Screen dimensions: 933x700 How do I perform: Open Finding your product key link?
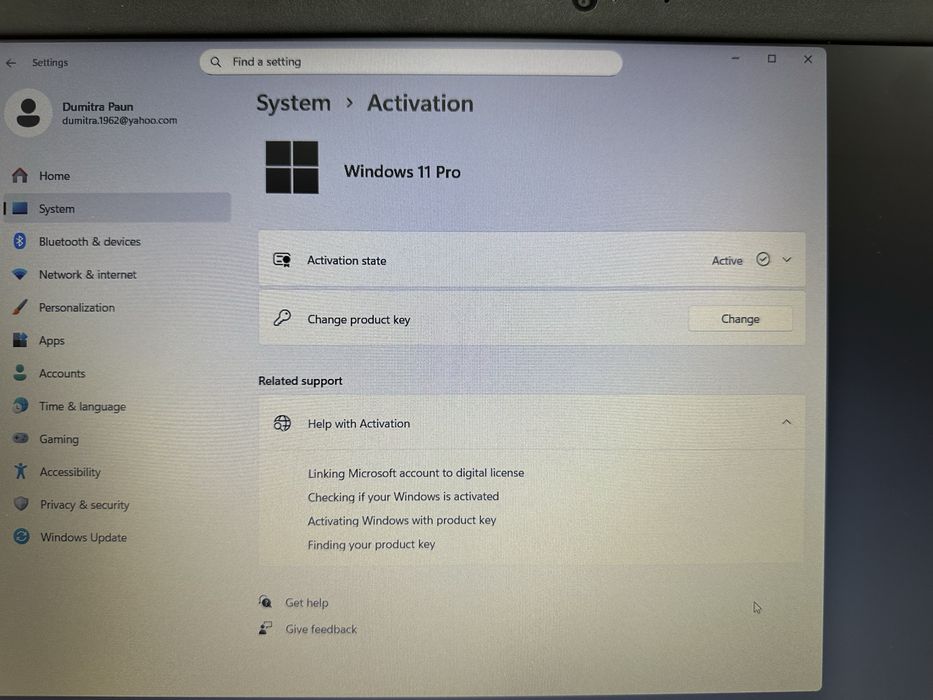[371, 544]
